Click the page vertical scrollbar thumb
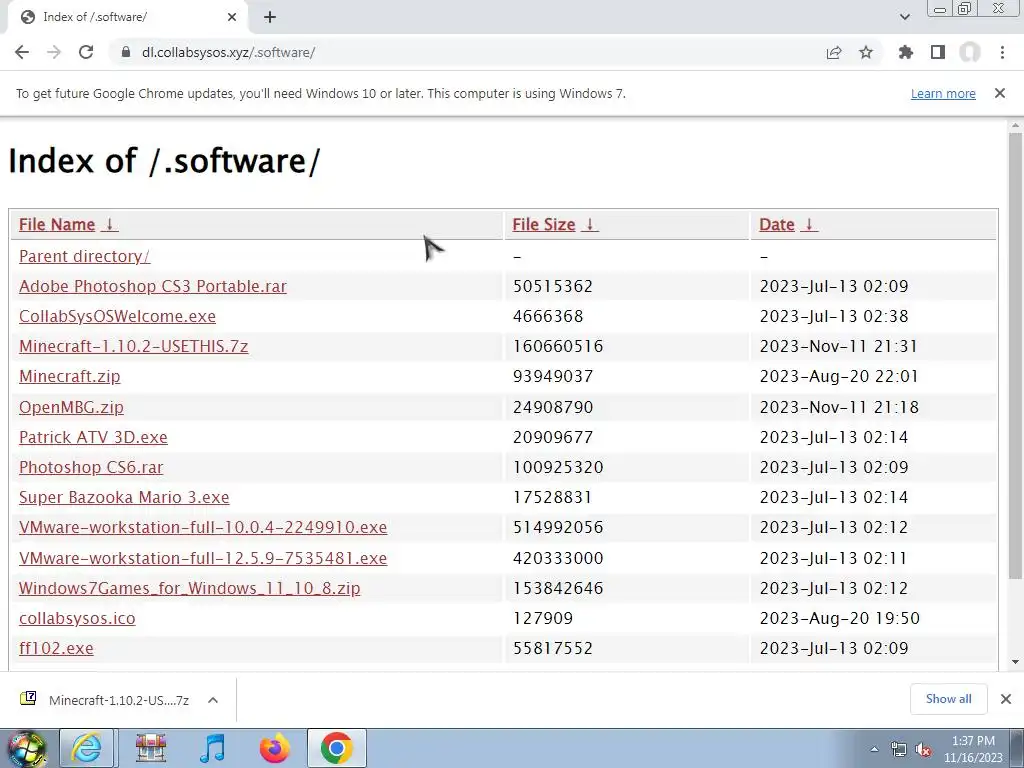1024x768 pixels. (x=1015, y=356)
